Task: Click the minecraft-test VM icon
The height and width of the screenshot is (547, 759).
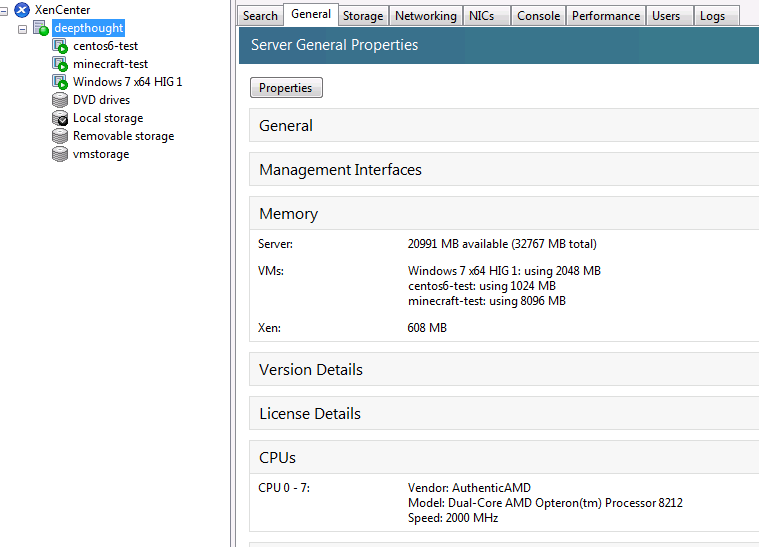Action: (60, 64)
